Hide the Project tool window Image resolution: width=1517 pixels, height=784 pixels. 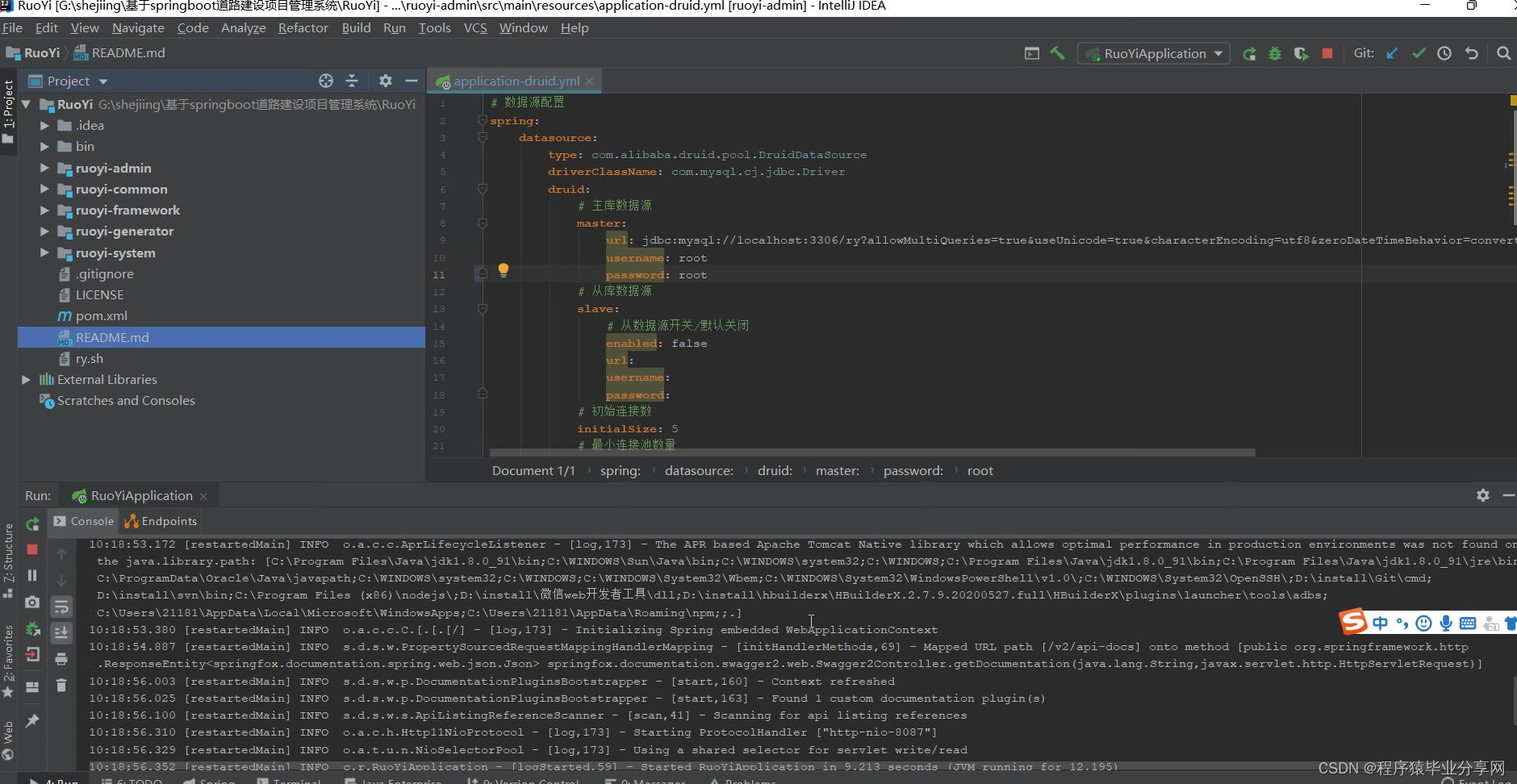point(412,81)
